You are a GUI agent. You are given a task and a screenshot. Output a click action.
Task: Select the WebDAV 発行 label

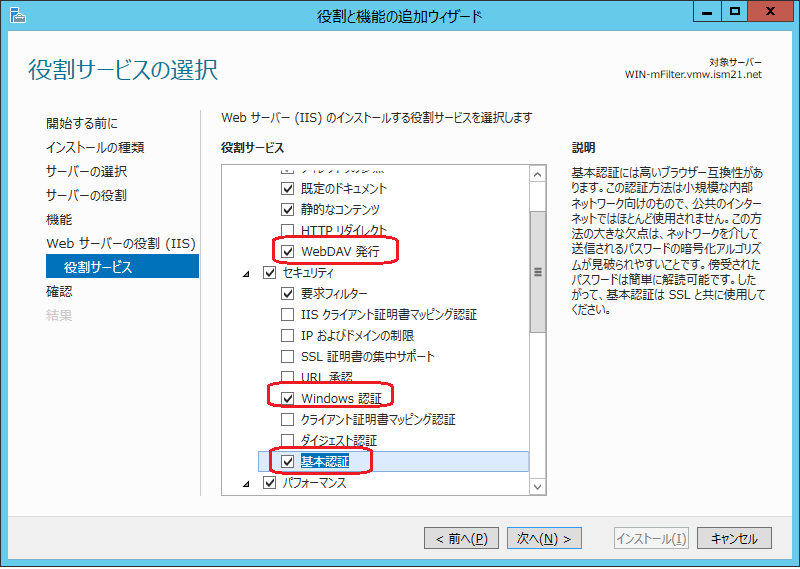[x=340, y=252]
